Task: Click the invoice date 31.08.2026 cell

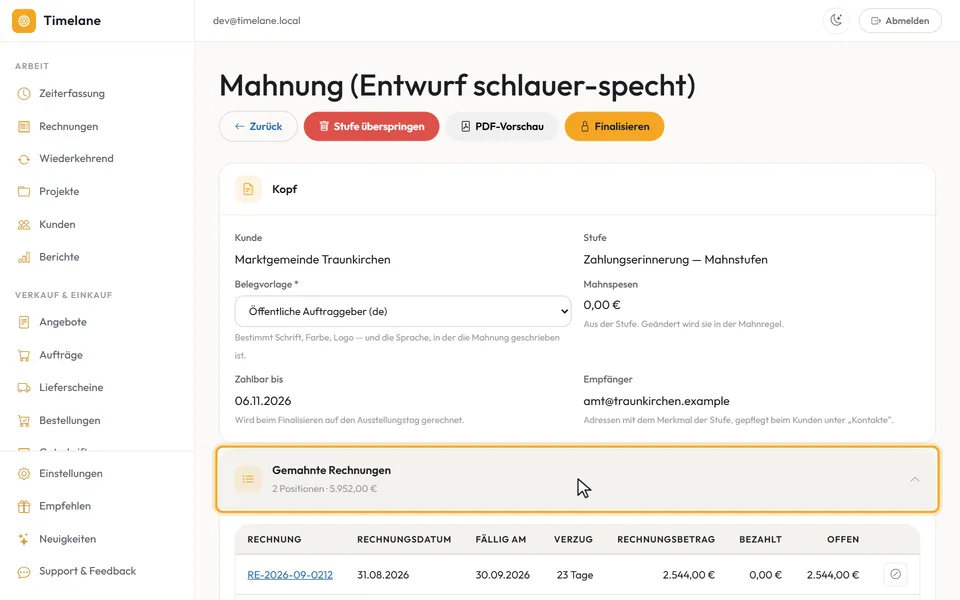Action: coord(383,575)
